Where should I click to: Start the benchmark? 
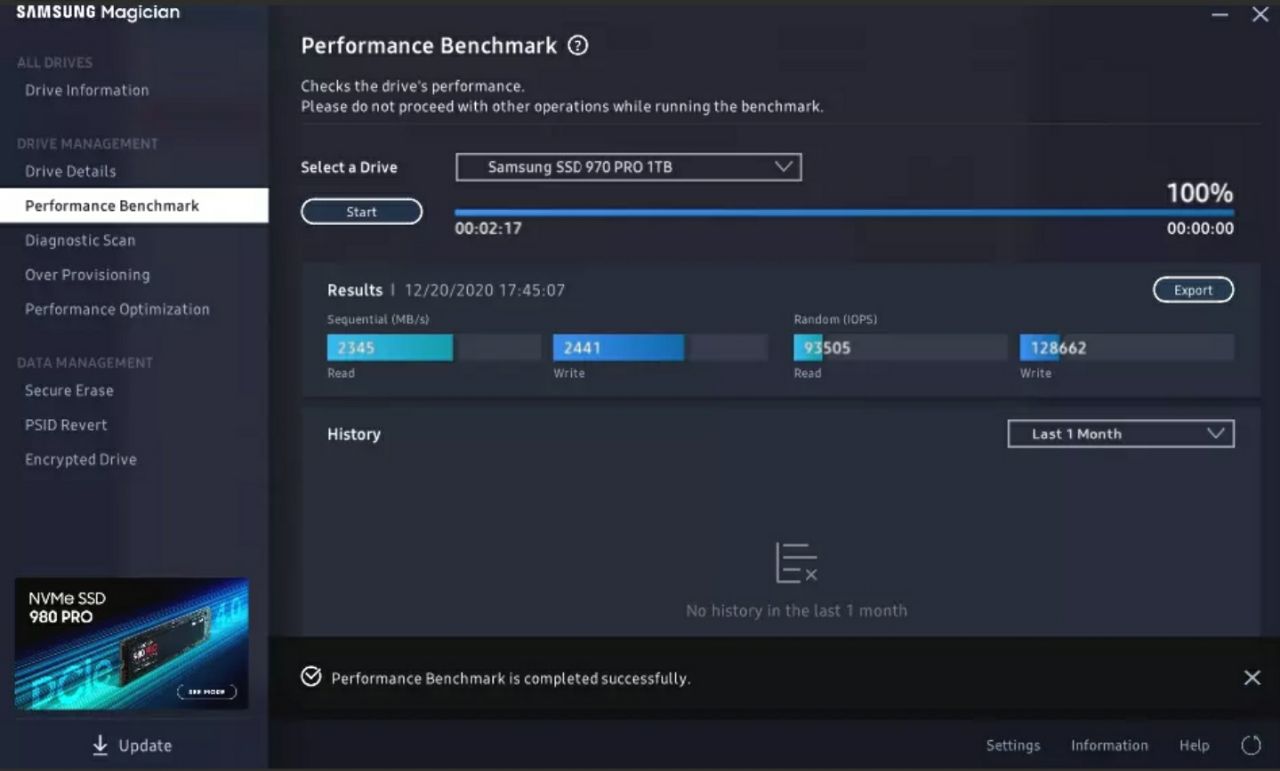362,212
